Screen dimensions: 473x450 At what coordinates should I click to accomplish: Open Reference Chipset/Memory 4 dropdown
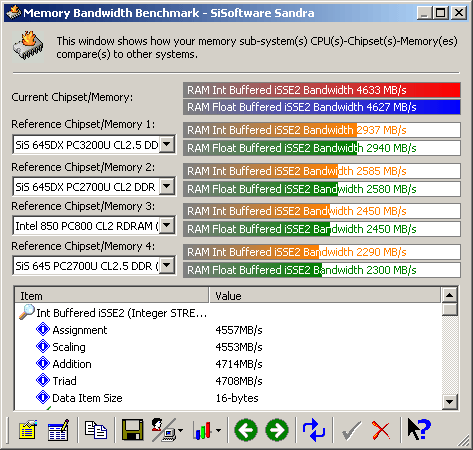tap(167, 265)
